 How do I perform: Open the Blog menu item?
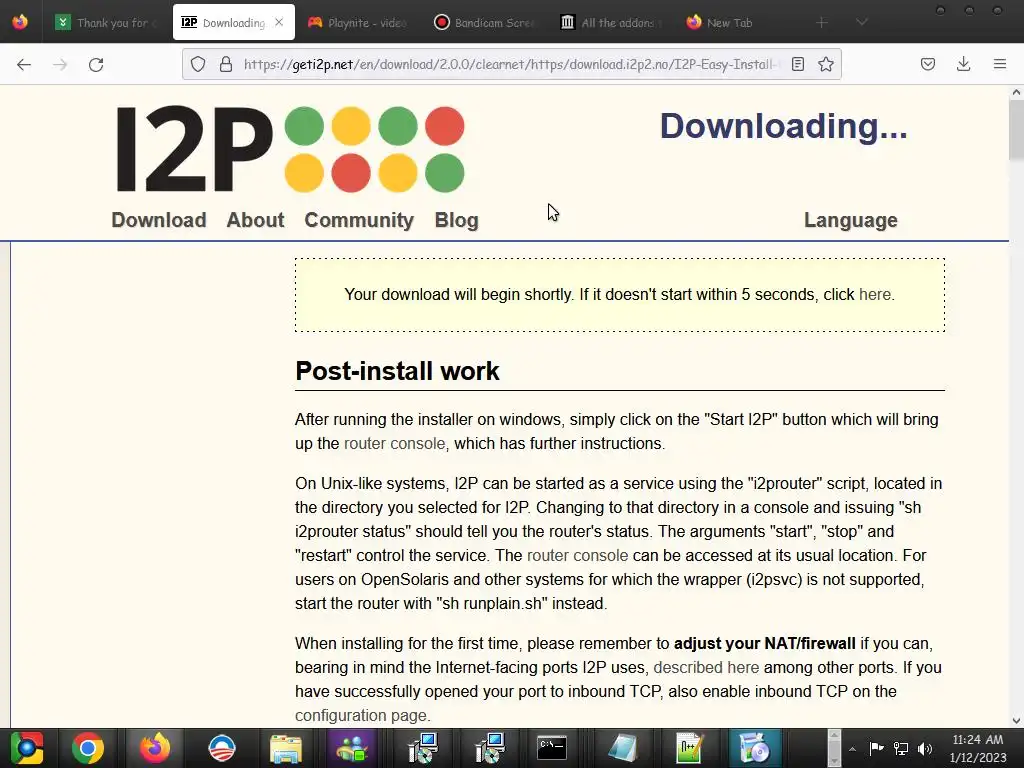[456, 220]
